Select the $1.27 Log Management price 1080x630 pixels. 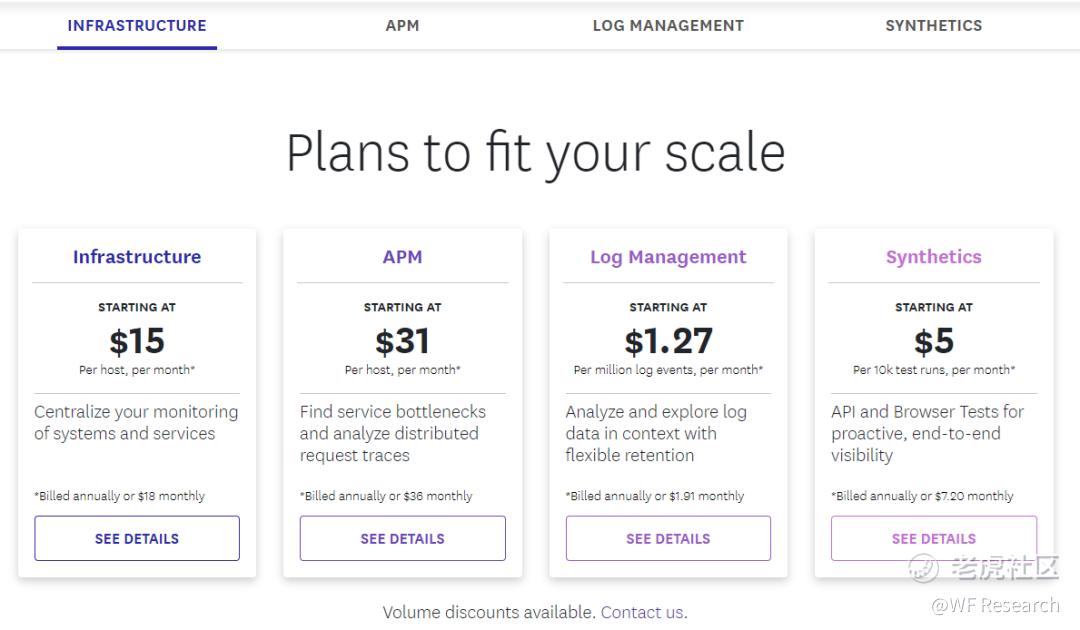668,342
